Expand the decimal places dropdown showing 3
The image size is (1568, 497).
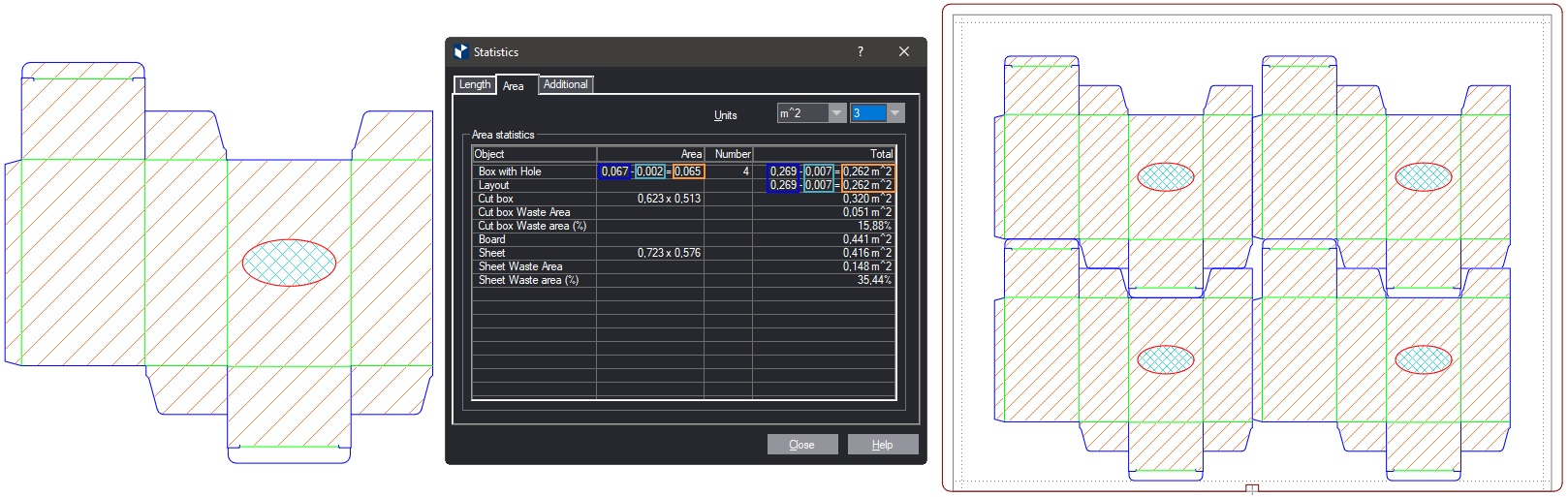click(x=894, y=113)
